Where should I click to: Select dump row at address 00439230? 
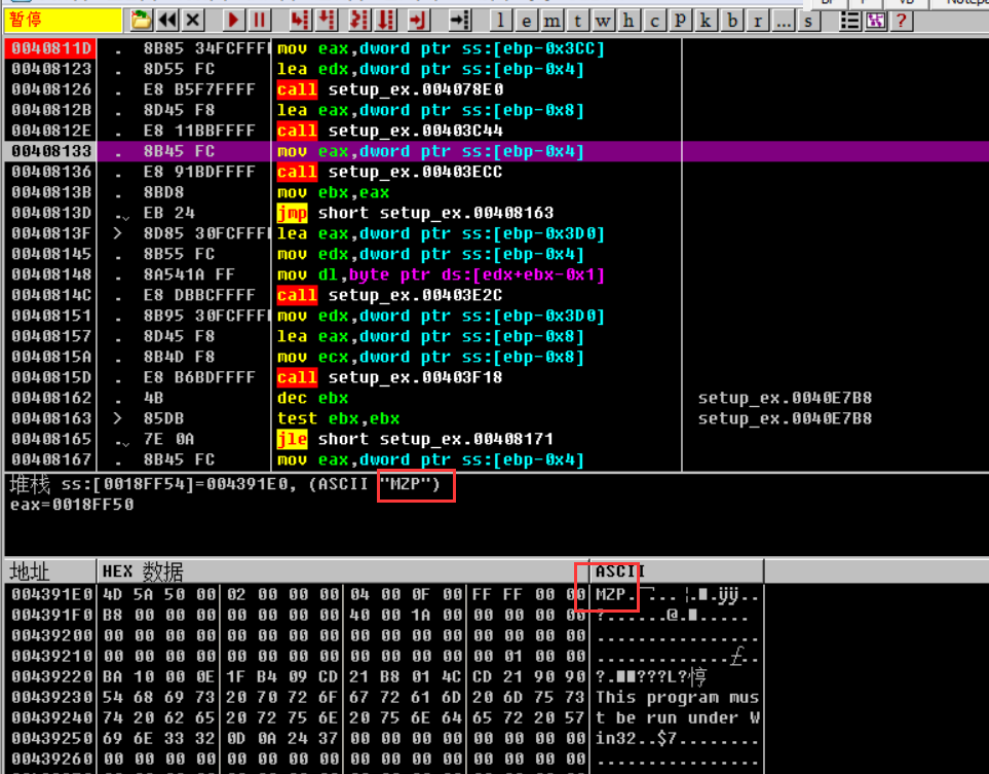tap(384, 697)
